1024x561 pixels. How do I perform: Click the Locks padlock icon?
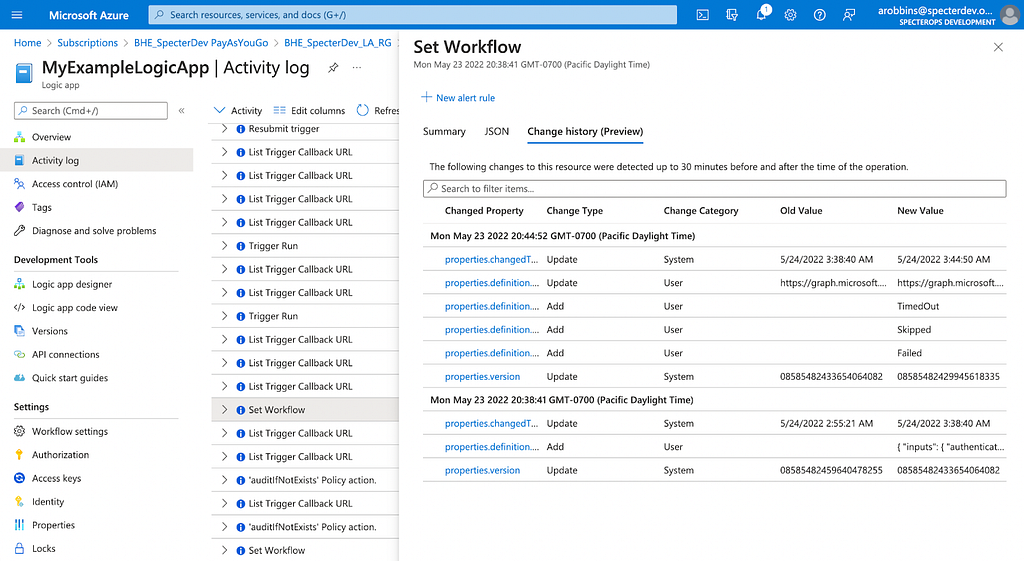click(x=20, y=549)
